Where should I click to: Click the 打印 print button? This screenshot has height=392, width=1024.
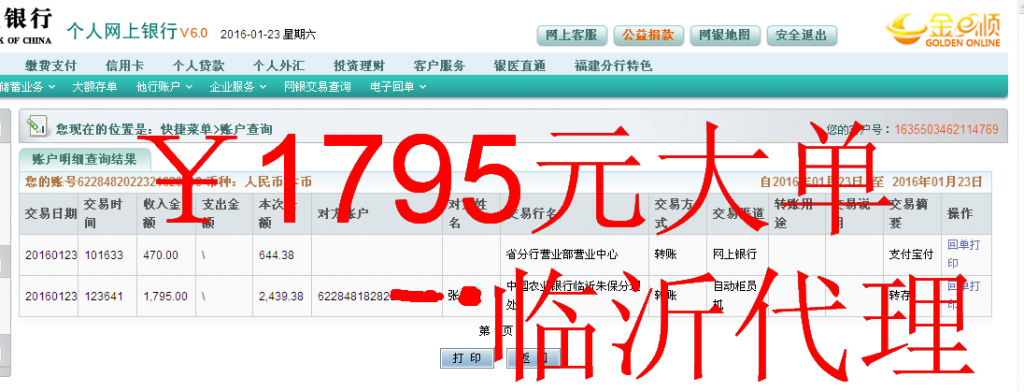tap(467, 358)
